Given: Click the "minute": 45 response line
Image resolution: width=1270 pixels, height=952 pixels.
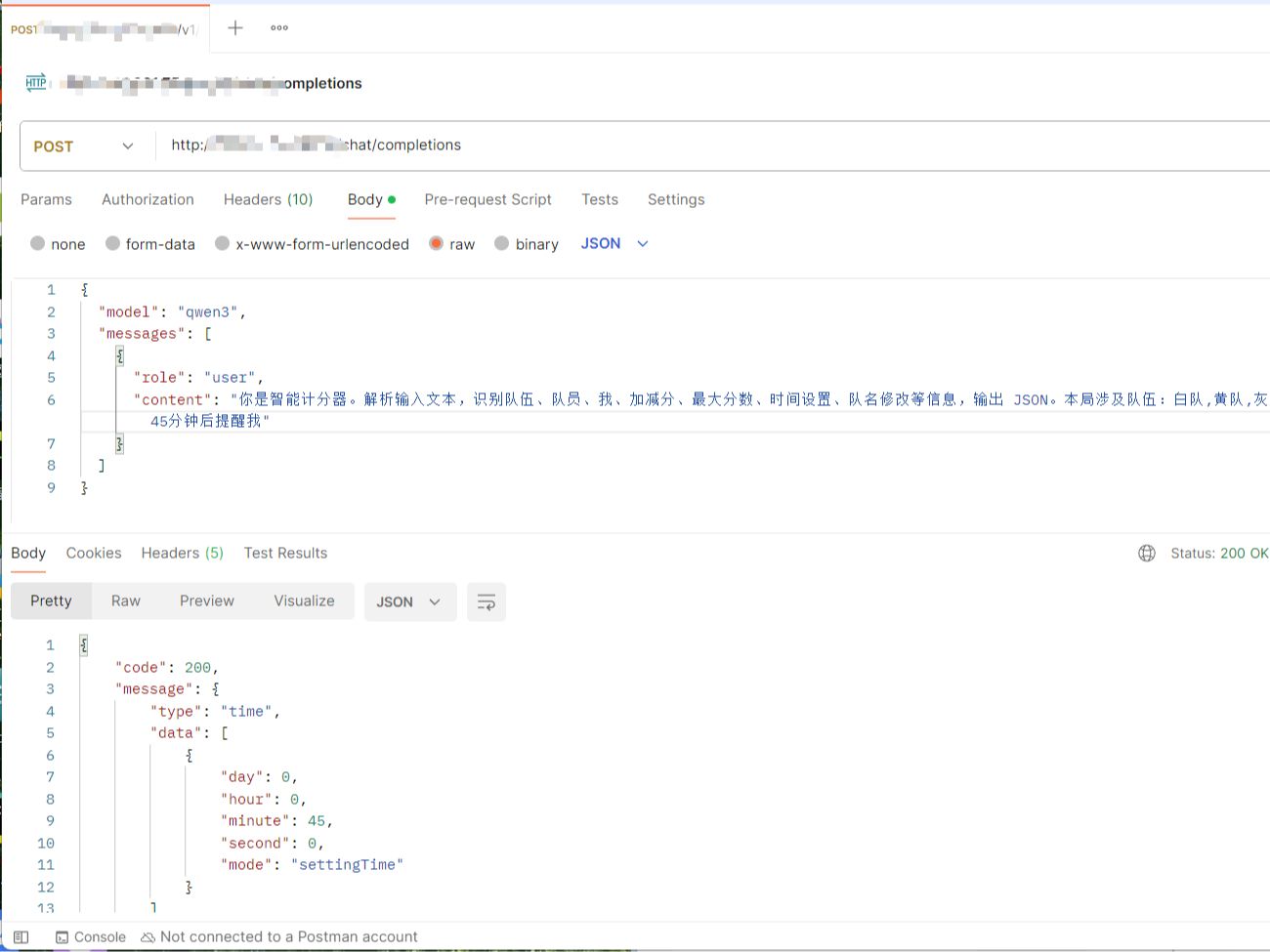Looking at the screenshot, I should (276, 821).
